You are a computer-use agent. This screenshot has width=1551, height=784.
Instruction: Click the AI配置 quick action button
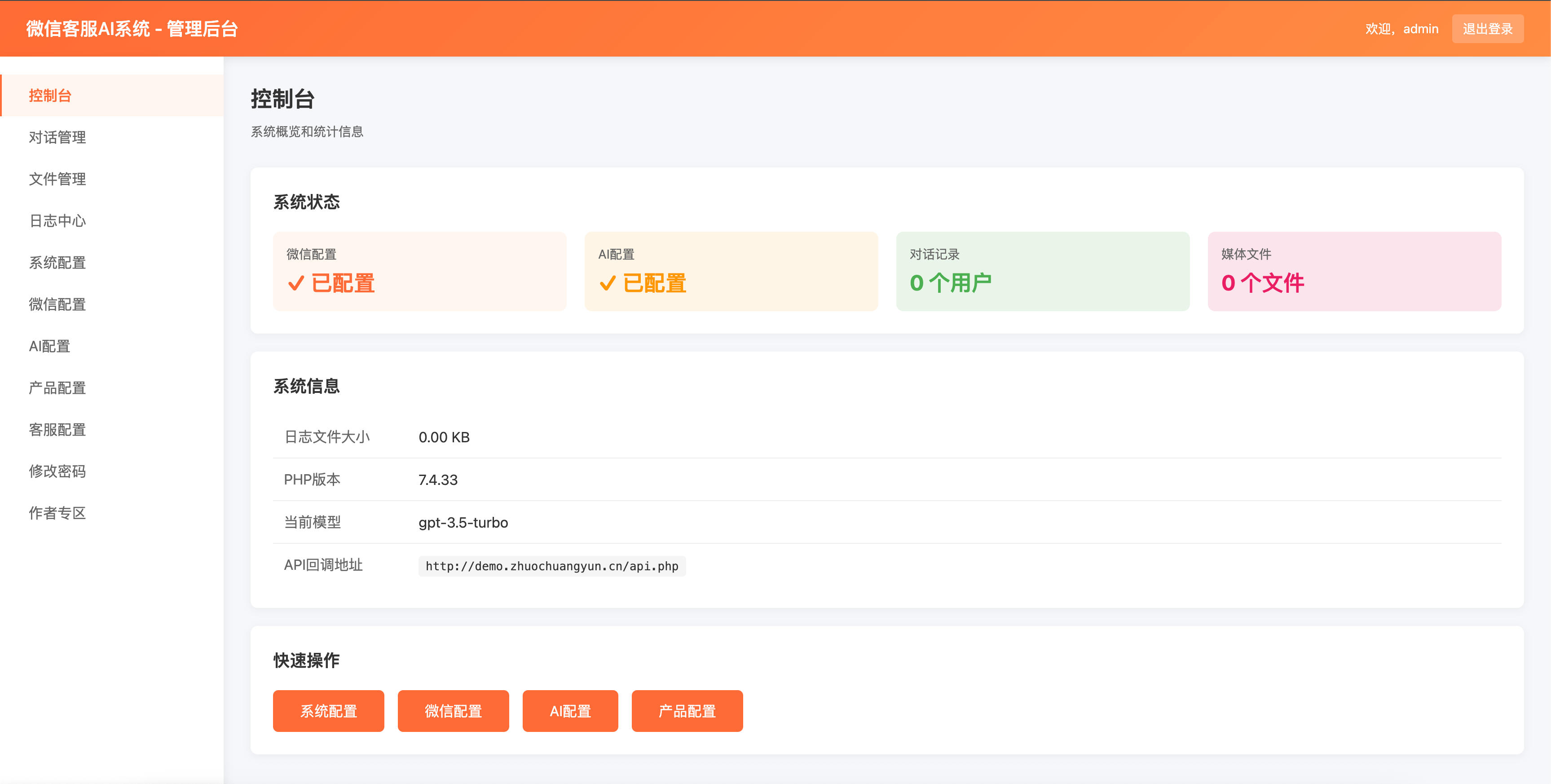[x=570, y=711]
